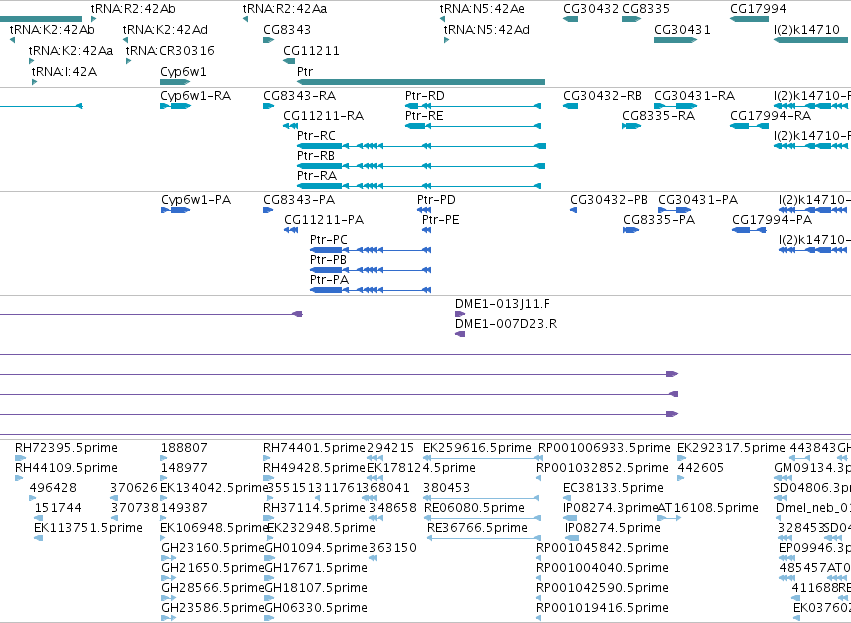
Task: Select the CG30431-PA protein label
Action: (x=698, y=200)
